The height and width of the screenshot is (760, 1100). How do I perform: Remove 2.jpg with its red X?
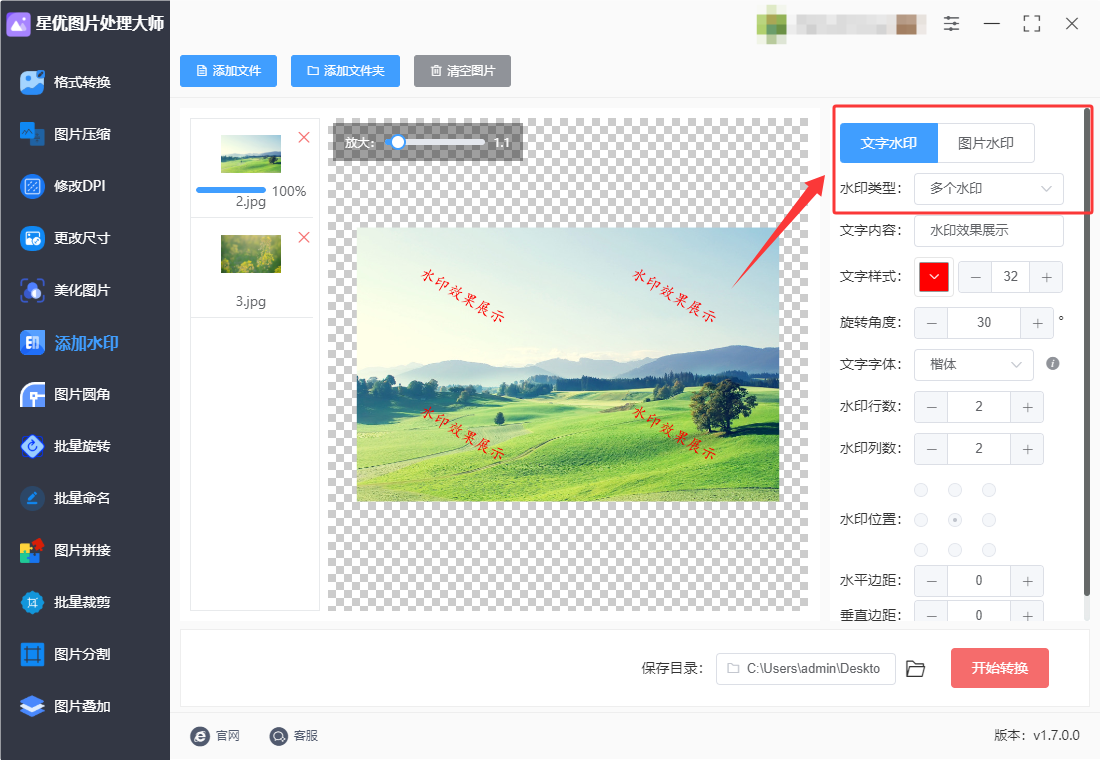click(304, 138)
